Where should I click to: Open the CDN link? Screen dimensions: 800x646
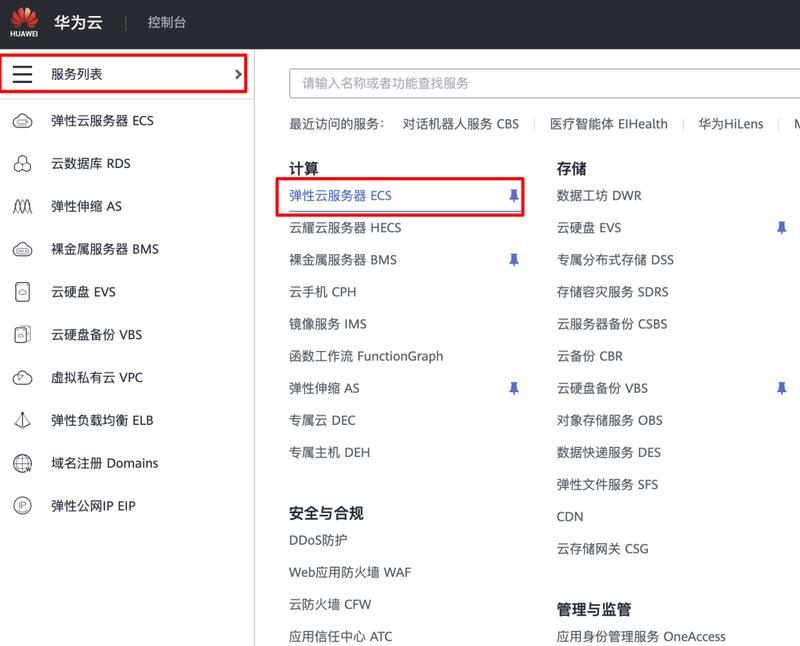pyautogui.click(x=570, y=517)
